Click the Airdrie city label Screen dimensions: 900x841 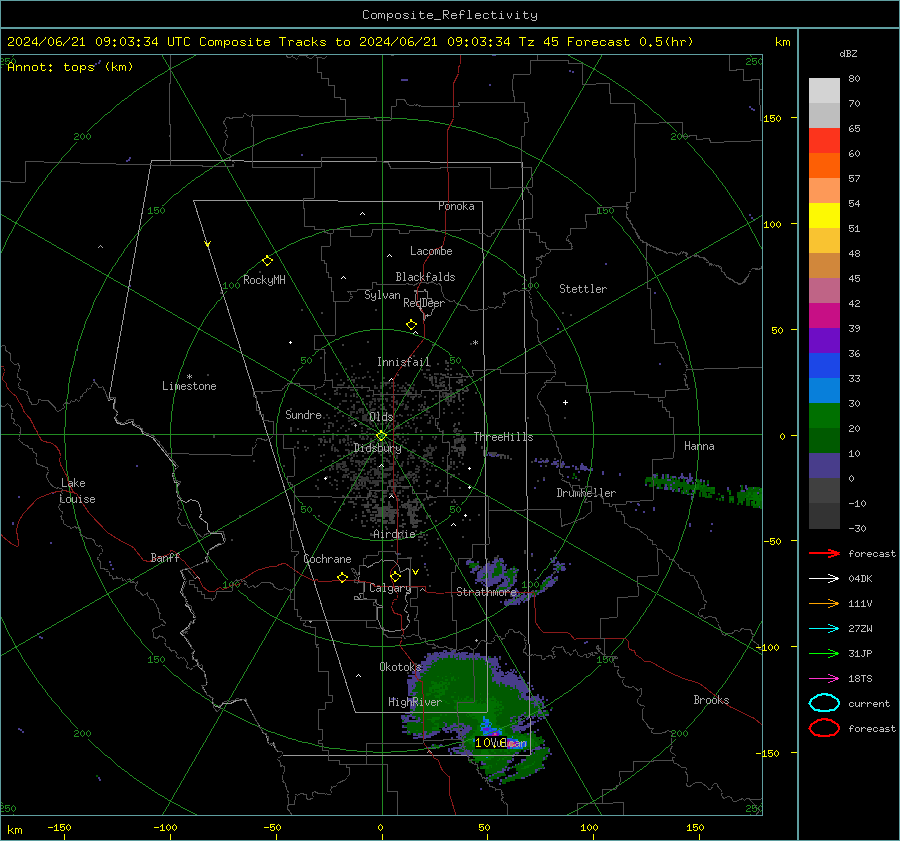tap(394, 534)
